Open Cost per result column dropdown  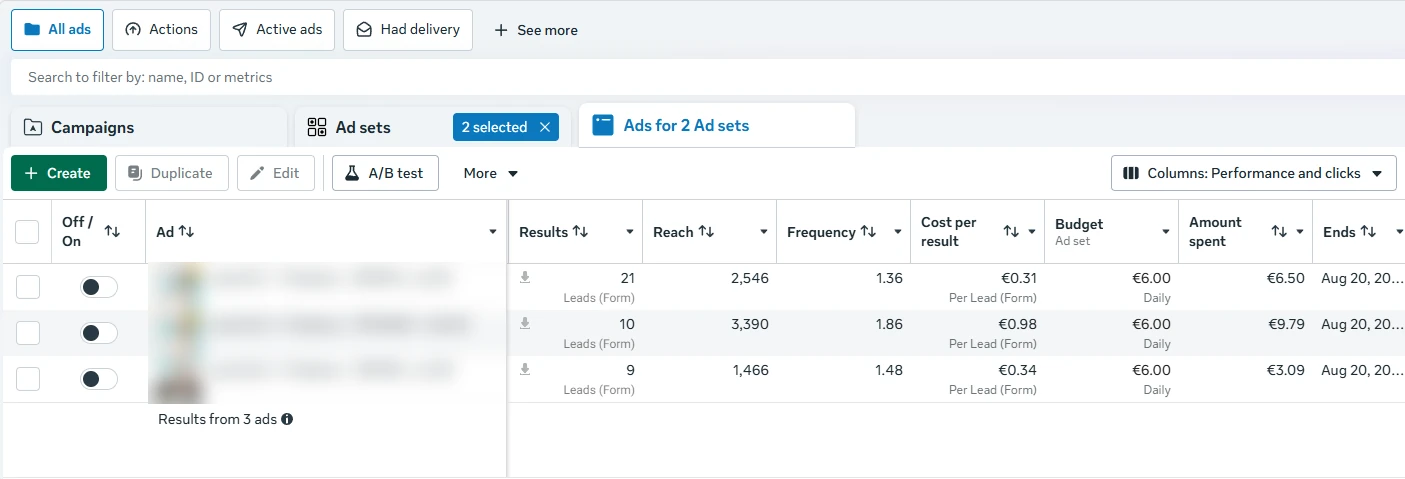click(x=1032, y=232)
